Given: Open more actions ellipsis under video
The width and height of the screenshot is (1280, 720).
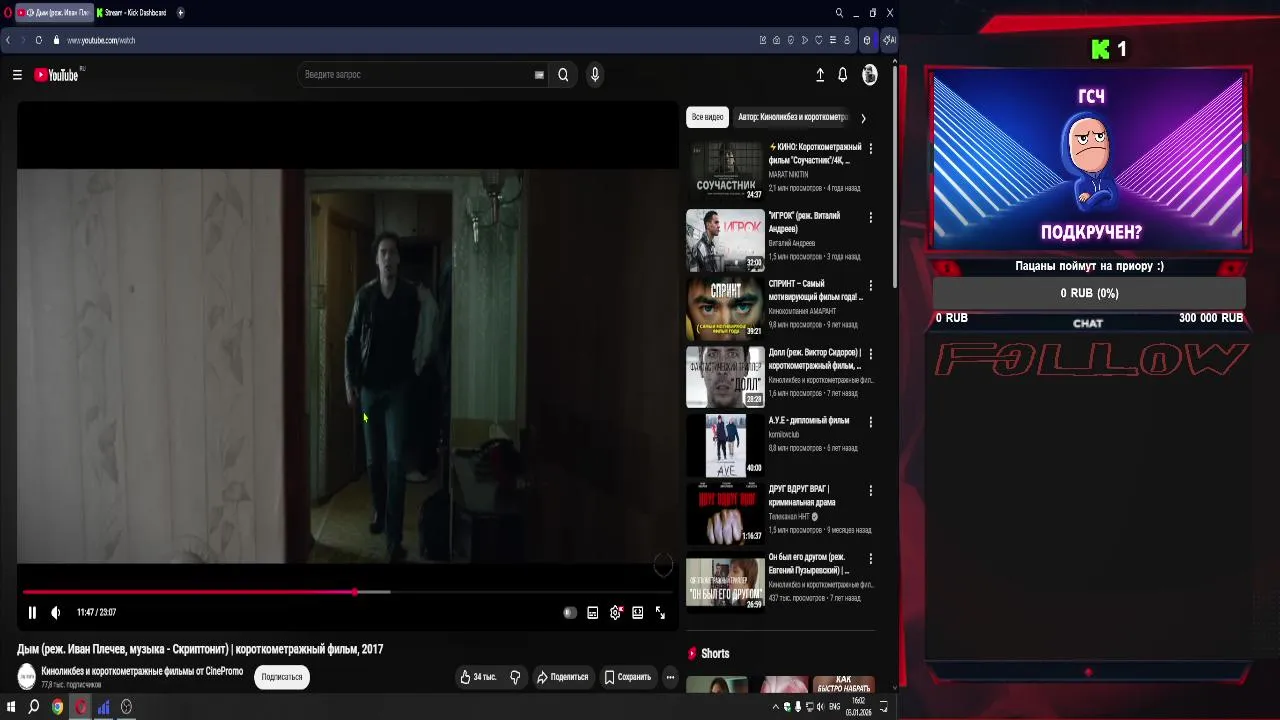Looking at the screenshot, I should click(x=671, y=677).
